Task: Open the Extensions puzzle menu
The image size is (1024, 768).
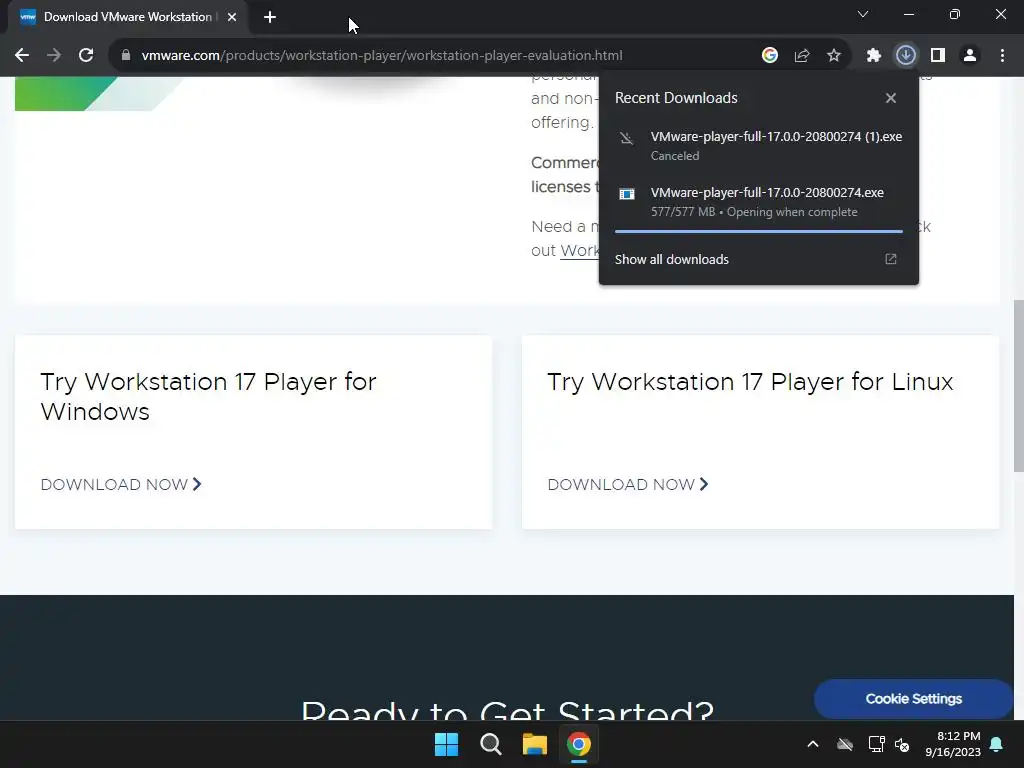Action: pyautogui.click(x=874, y=56)
